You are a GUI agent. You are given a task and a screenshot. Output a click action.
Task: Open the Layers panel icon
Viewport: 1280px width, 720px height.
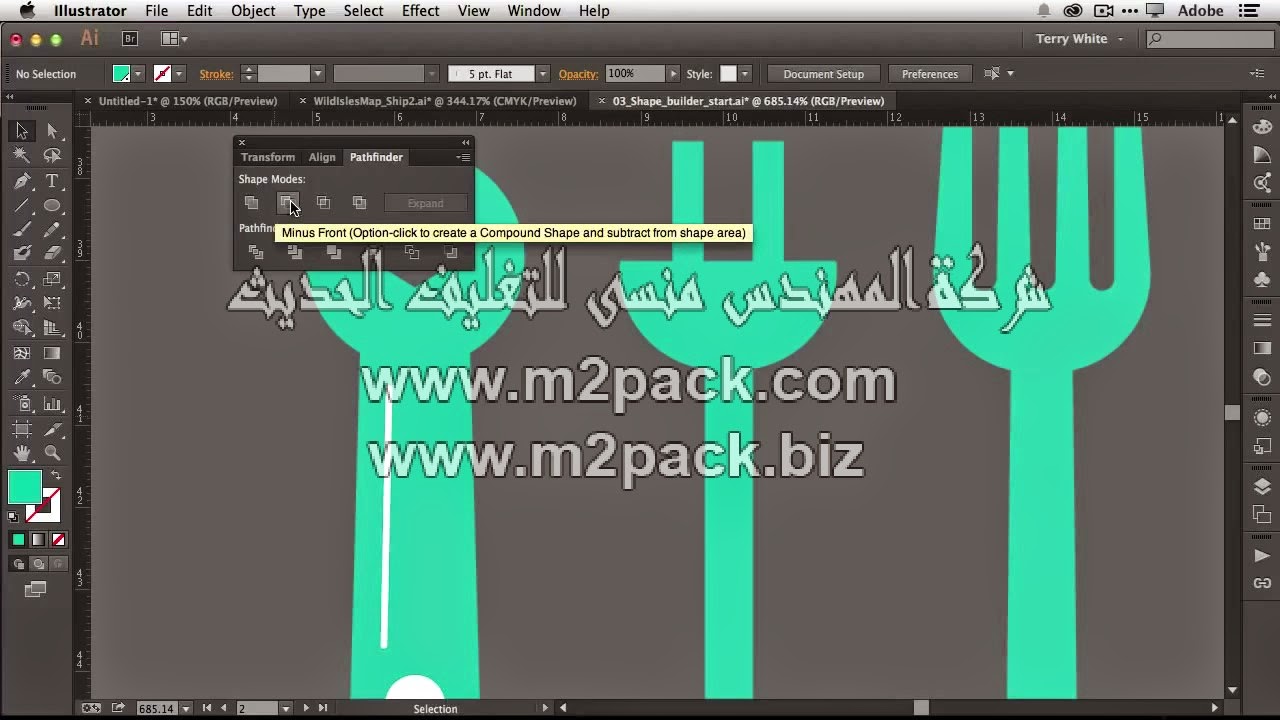click(1262, 487)
